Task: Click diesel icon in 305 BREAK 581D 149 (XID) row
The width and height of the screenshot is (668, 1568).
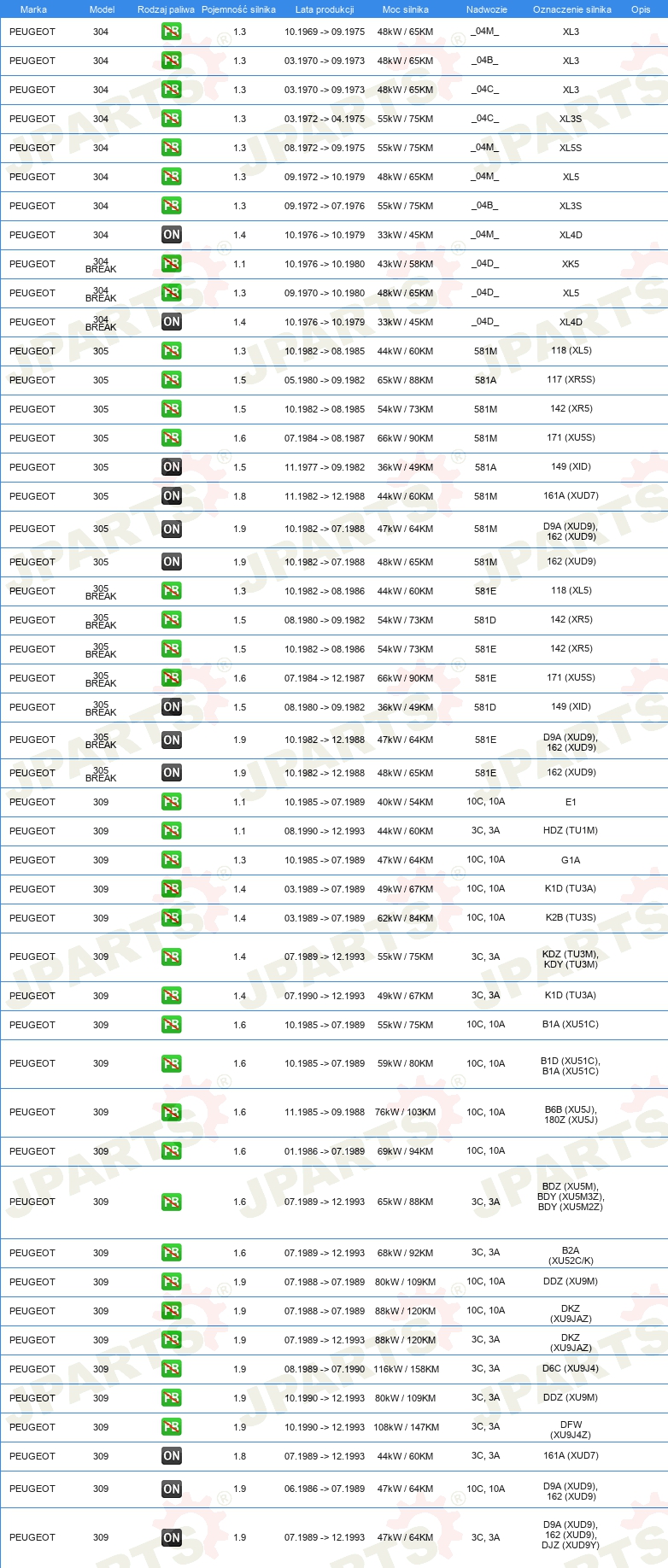Action: pyautogui.click(x=172, y=707)
